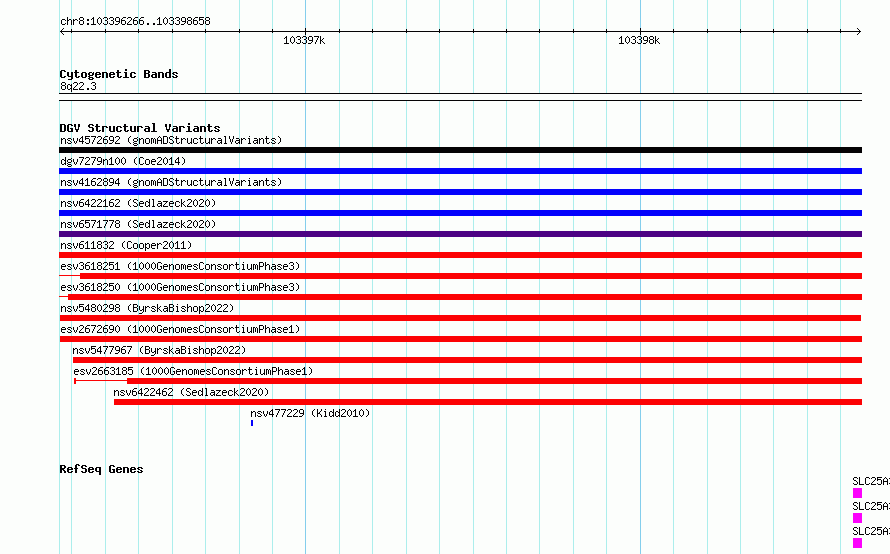The image size is (890, 554).
Task: Click the nsv4572692 gnomADStructuralVariants label
Action: tap(171, 140)
